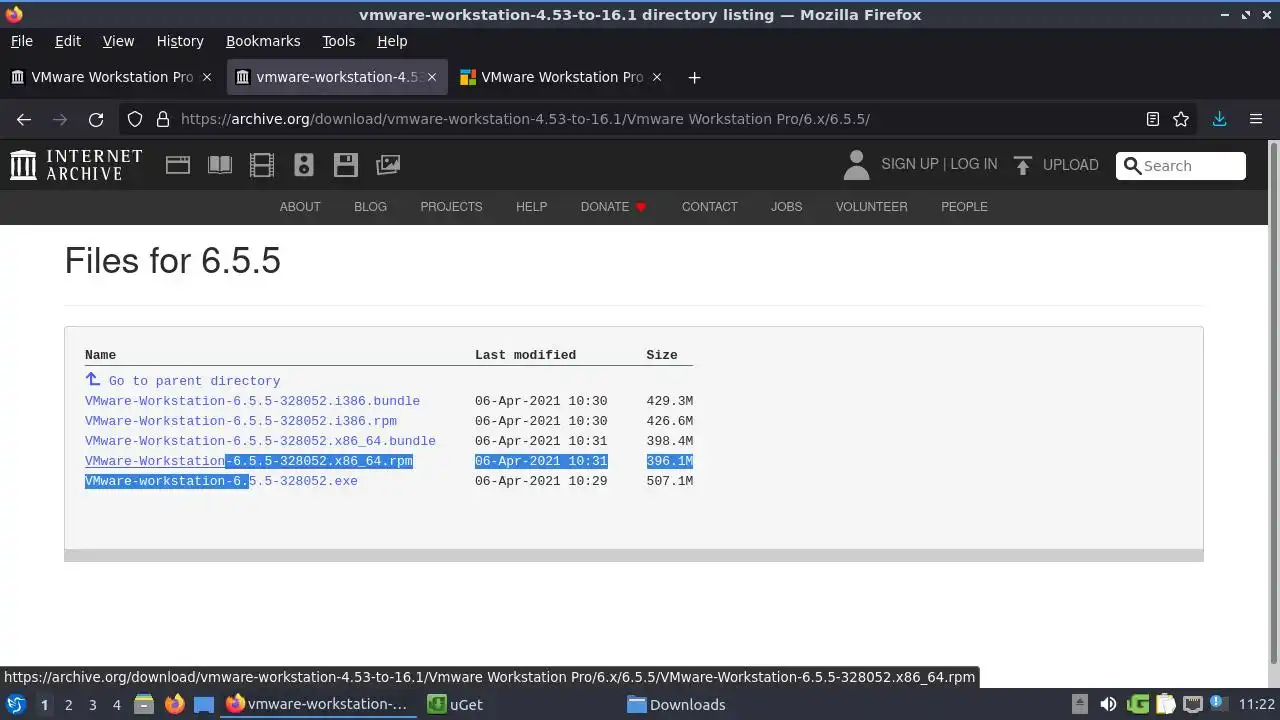Open the Tools menu
The height and width of the screenshot is (720, 1280).
tap(338, 41)
